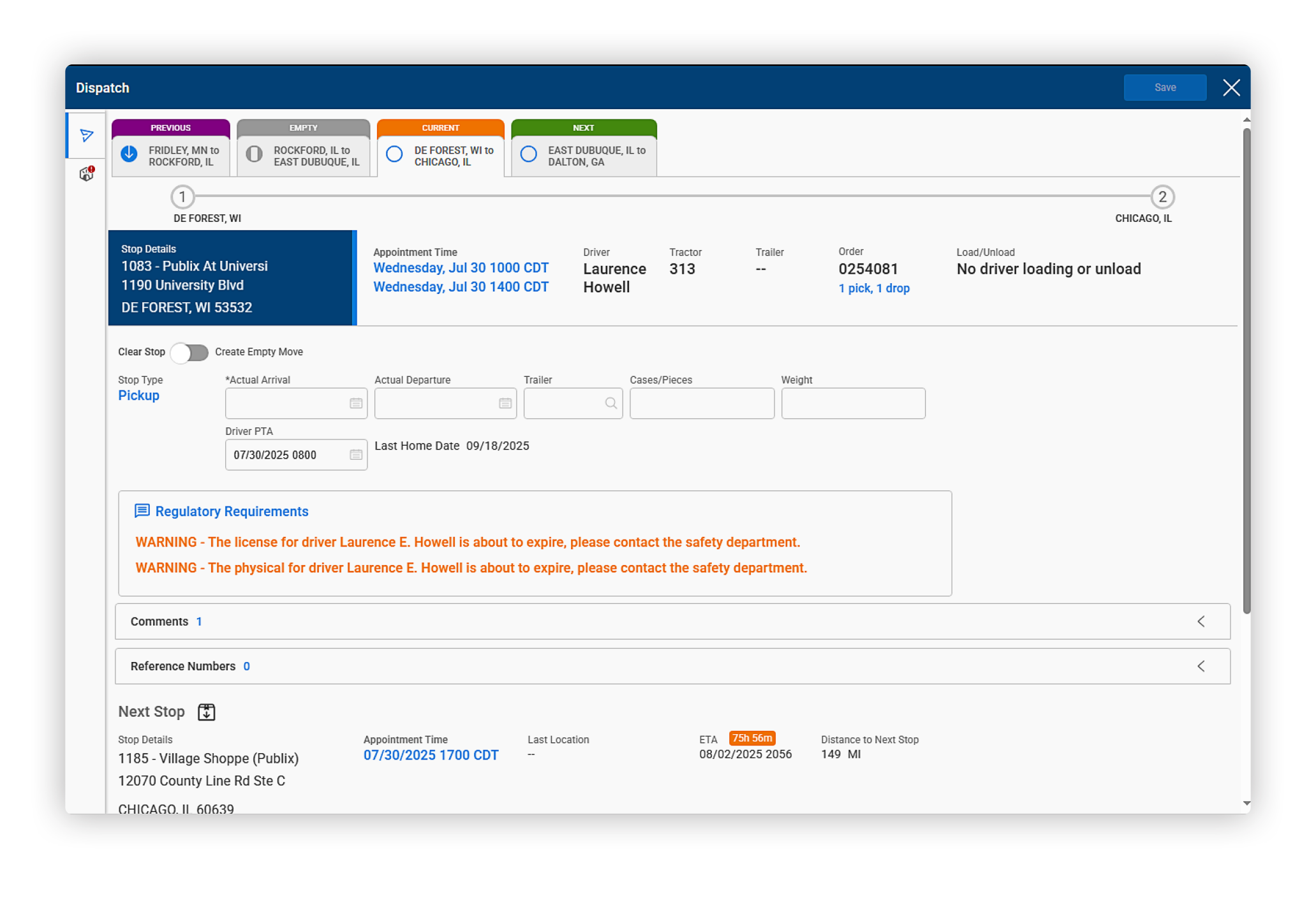Open the Driver PTA calendar icon
The width and height of the screenshot is (1316, 898).
click(356, 455)
